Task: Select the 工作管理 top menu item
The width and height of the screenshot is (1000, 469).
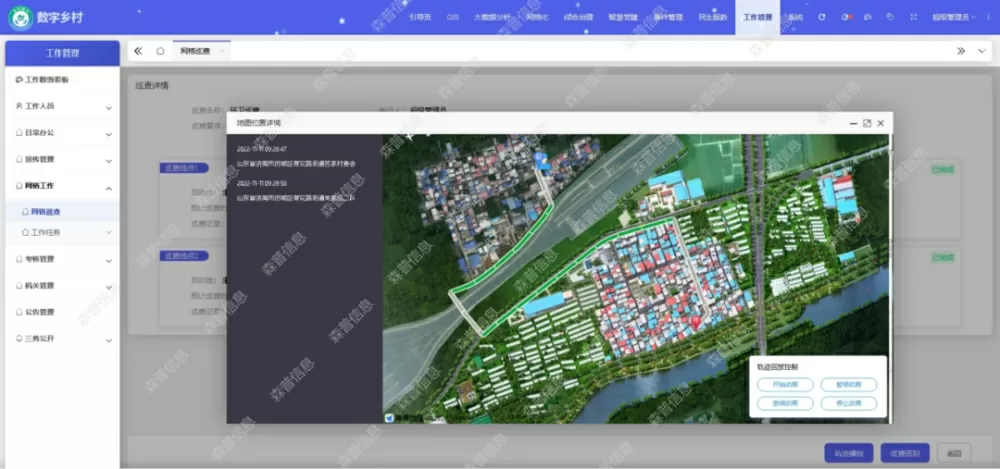Action: (757, 17)
